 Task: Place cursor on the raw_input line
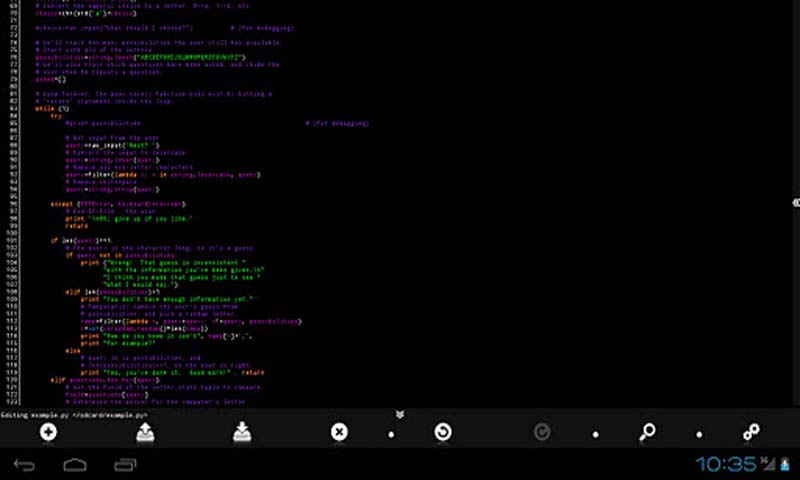(x=112, y=145)
